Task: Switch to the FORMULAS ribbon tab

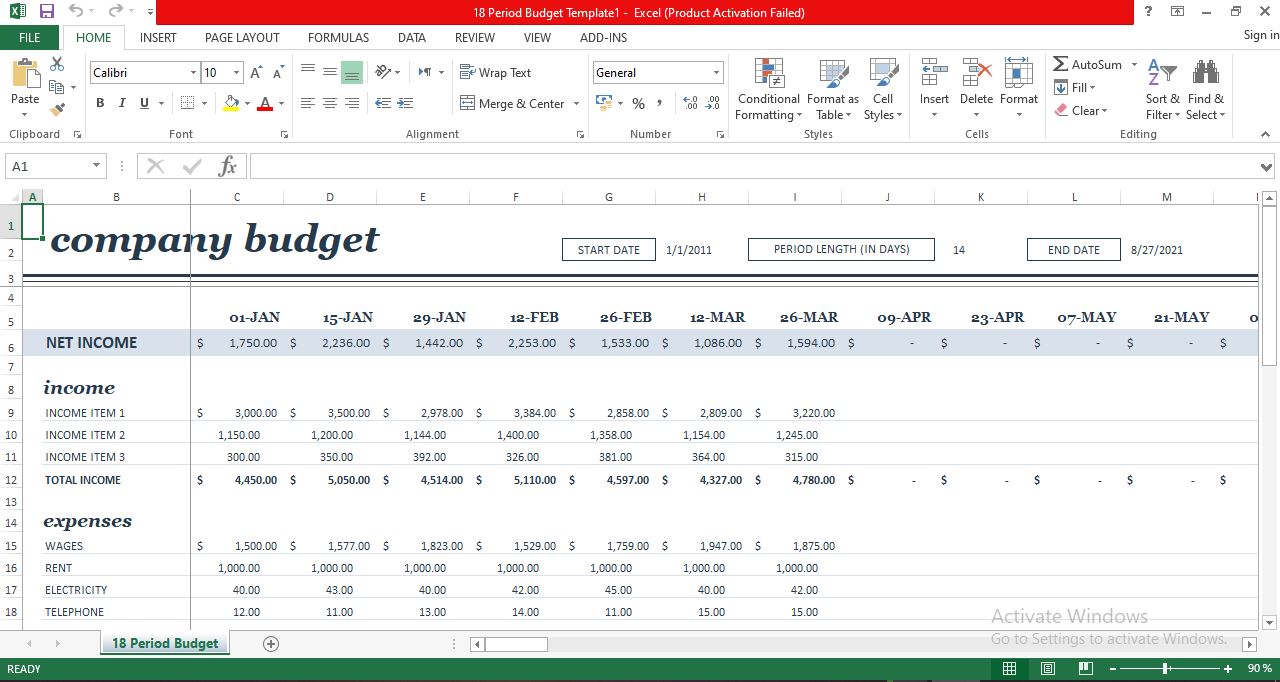Action: [338, 37]
